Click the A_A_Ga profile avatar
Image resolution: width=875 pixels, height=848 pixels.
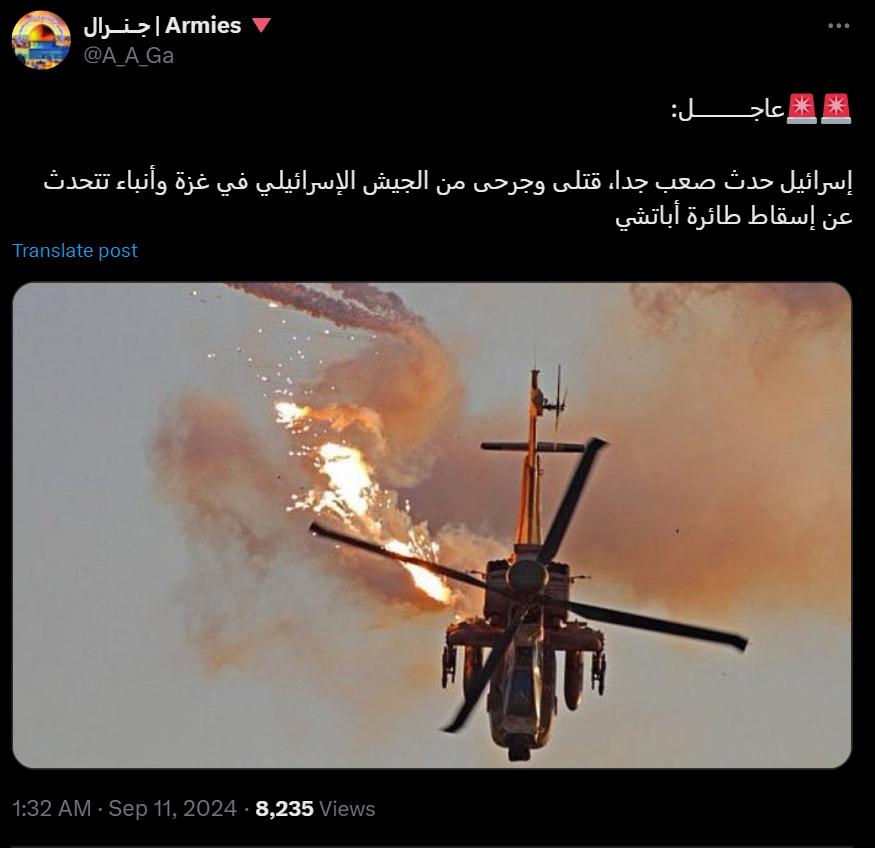click(41, 40)
